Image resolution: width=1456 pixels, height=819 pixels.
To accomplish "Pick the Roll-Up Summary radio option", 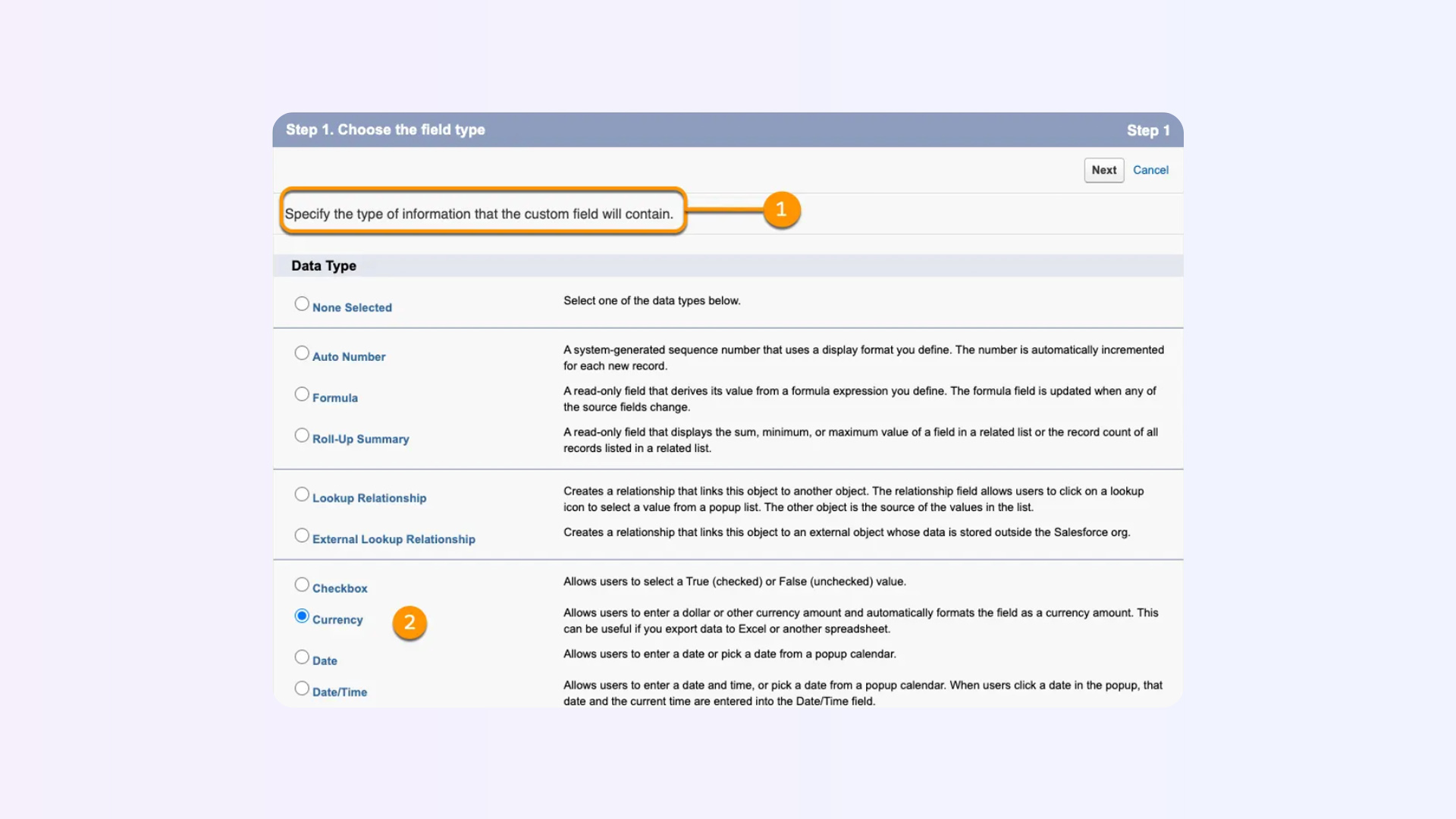I will tap(302, 435).
